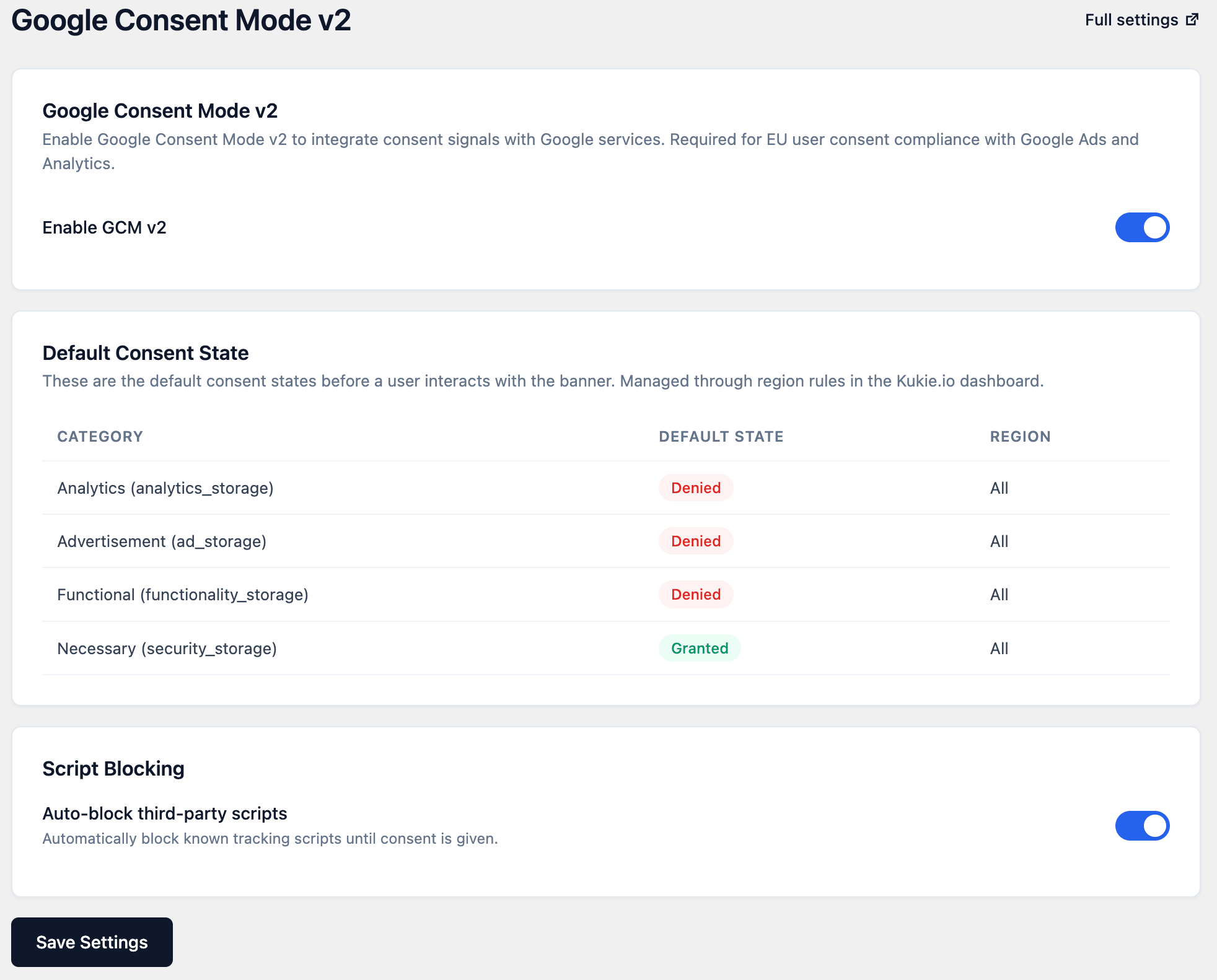Click the Denied badge for Functional
Screen dimensions: 1217x980
(x=695, y=594)
